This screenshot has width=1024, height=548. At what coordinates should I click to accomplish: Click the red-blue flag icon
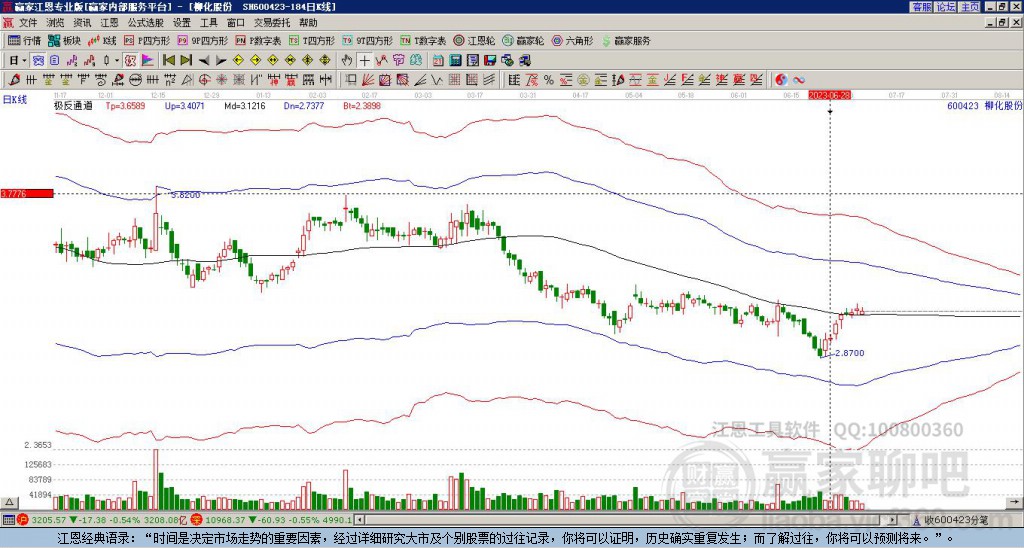(148, 61)
